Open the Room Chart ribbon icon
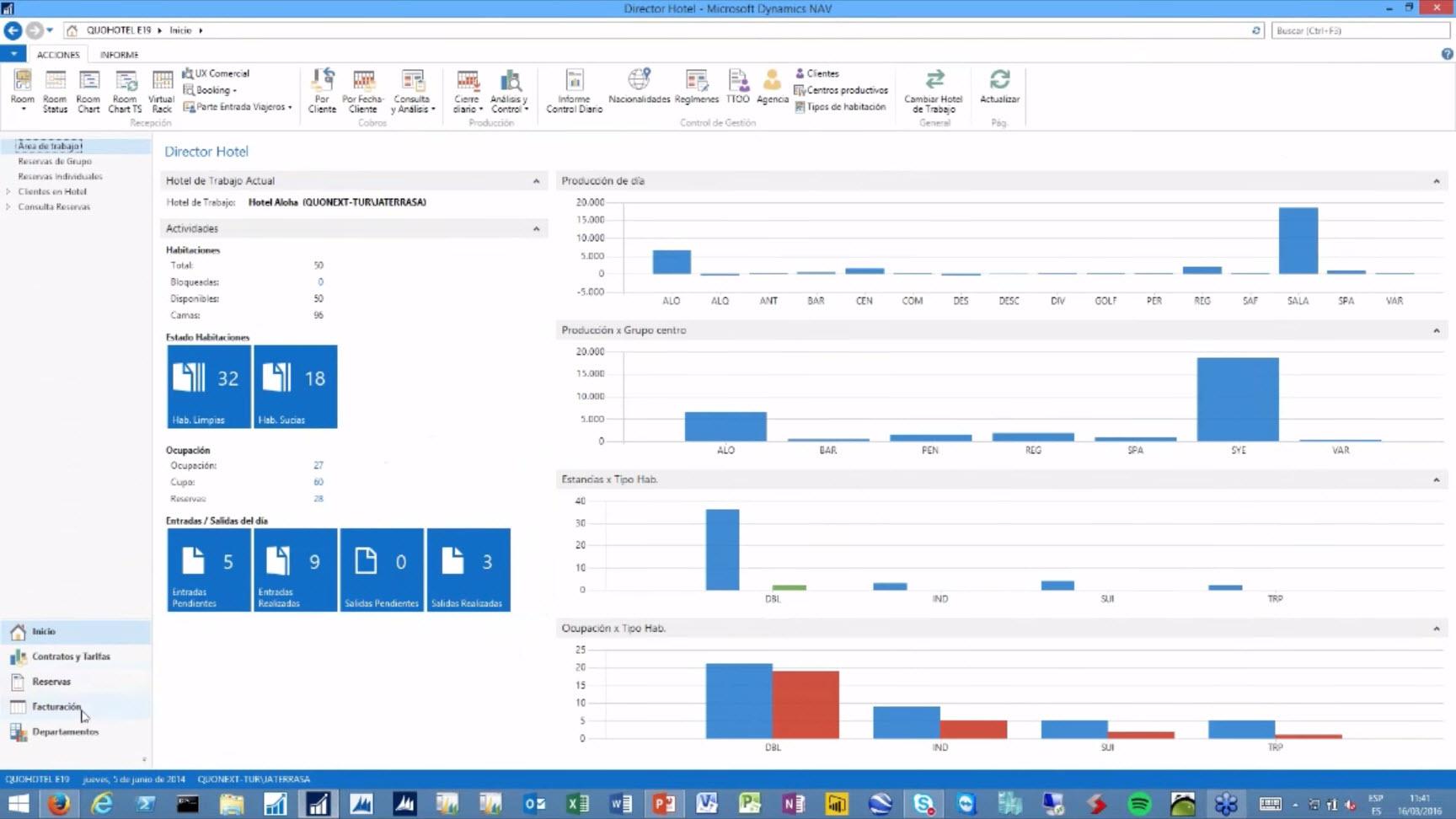Viewport: 1456px width, 819px height. tap(88, 91)
